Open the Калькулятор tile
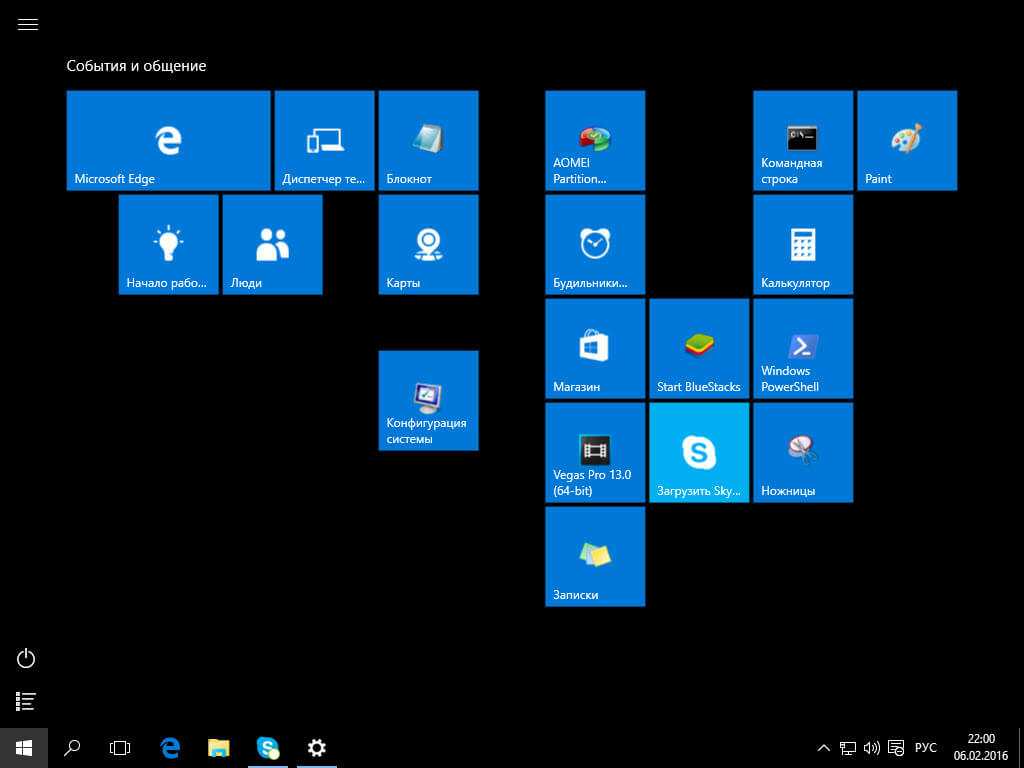 click(x=802, y=244)
